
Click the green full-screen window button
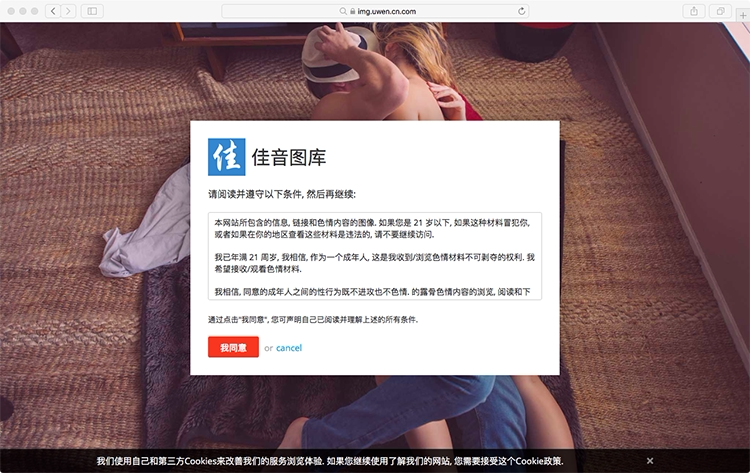(34, 11)
